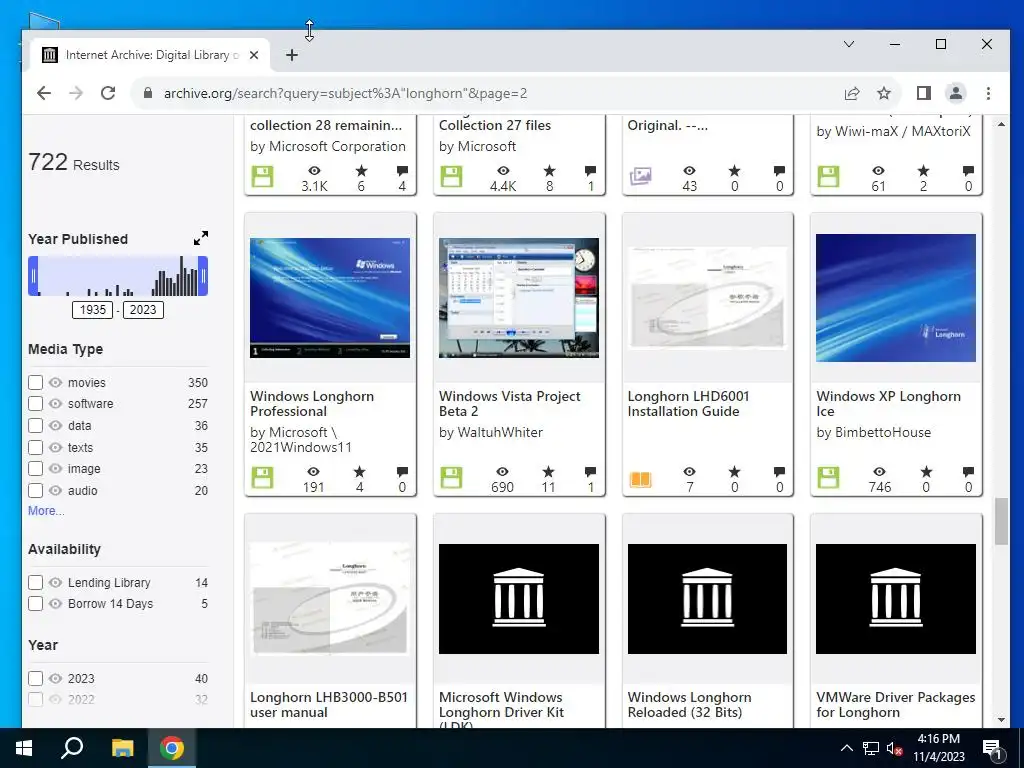Expand More media types link
This screenshot has height=768, width=1024.
(46, 511)
